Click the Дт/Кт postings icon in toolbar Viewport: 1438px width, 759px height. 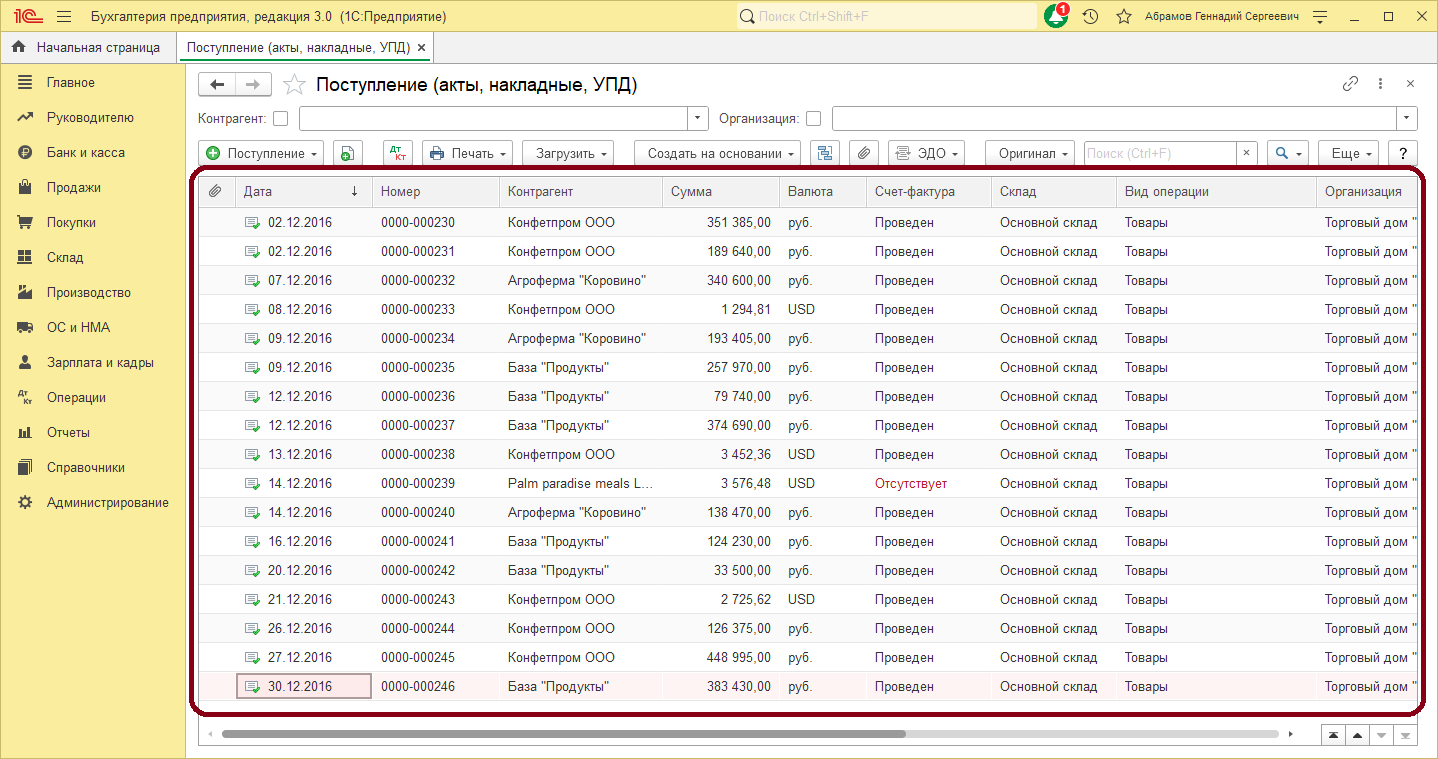click(398, 153)
